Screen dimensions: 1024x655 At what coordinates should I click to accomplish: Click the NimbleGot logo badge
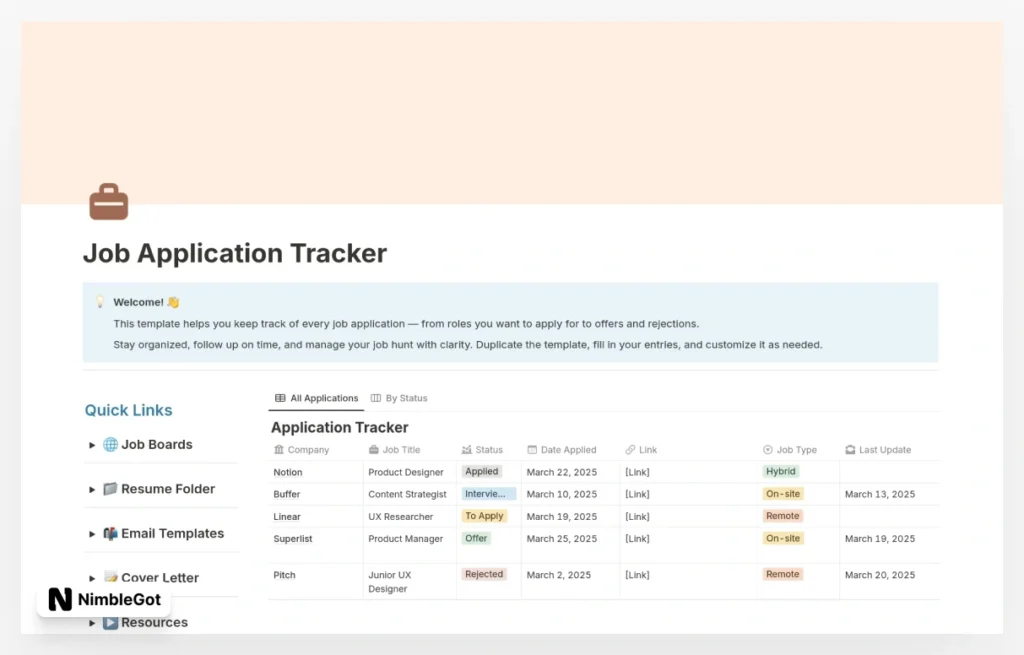point(104,599)
